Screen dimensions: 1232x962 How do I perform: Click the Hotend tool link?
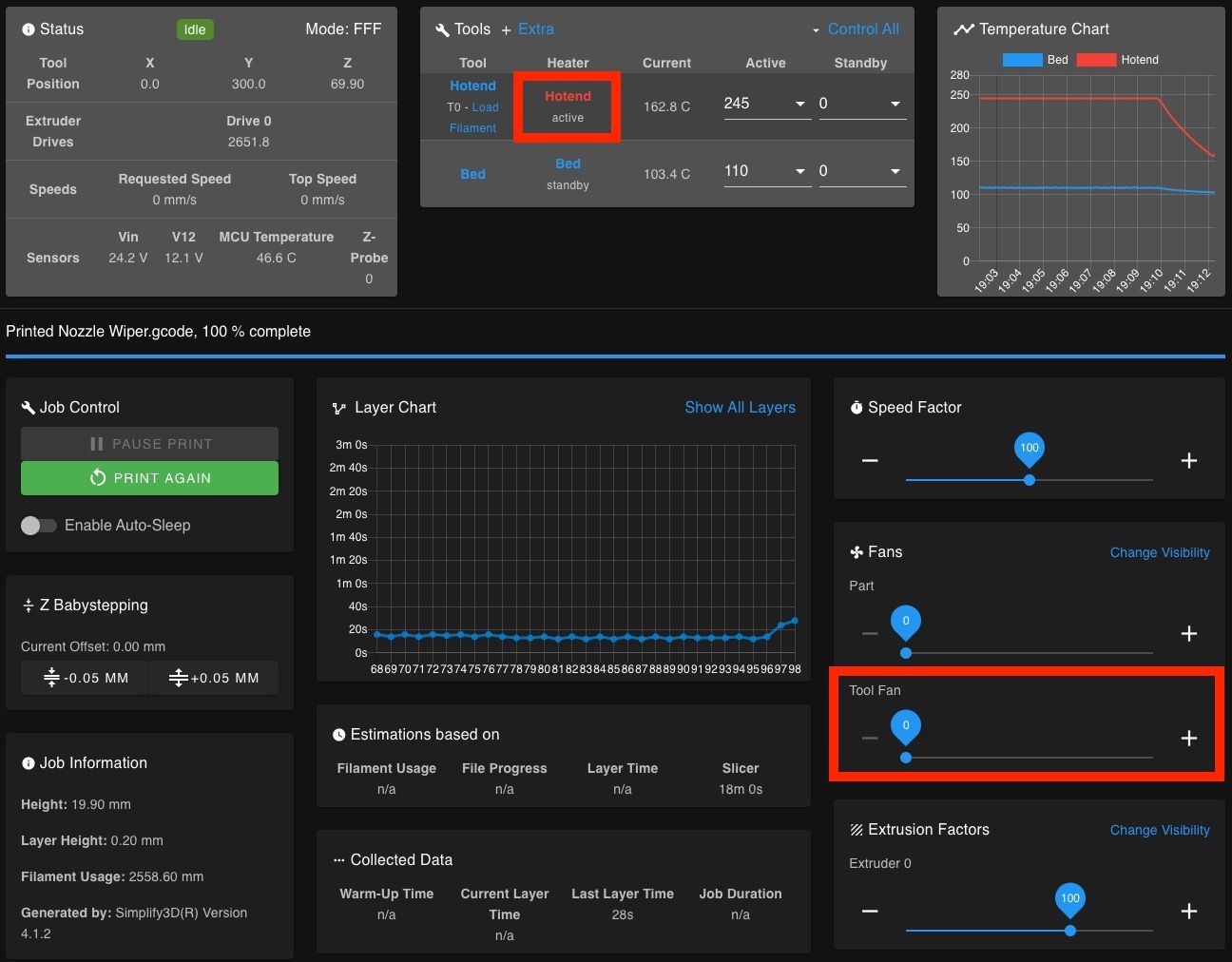pos(472,86)
